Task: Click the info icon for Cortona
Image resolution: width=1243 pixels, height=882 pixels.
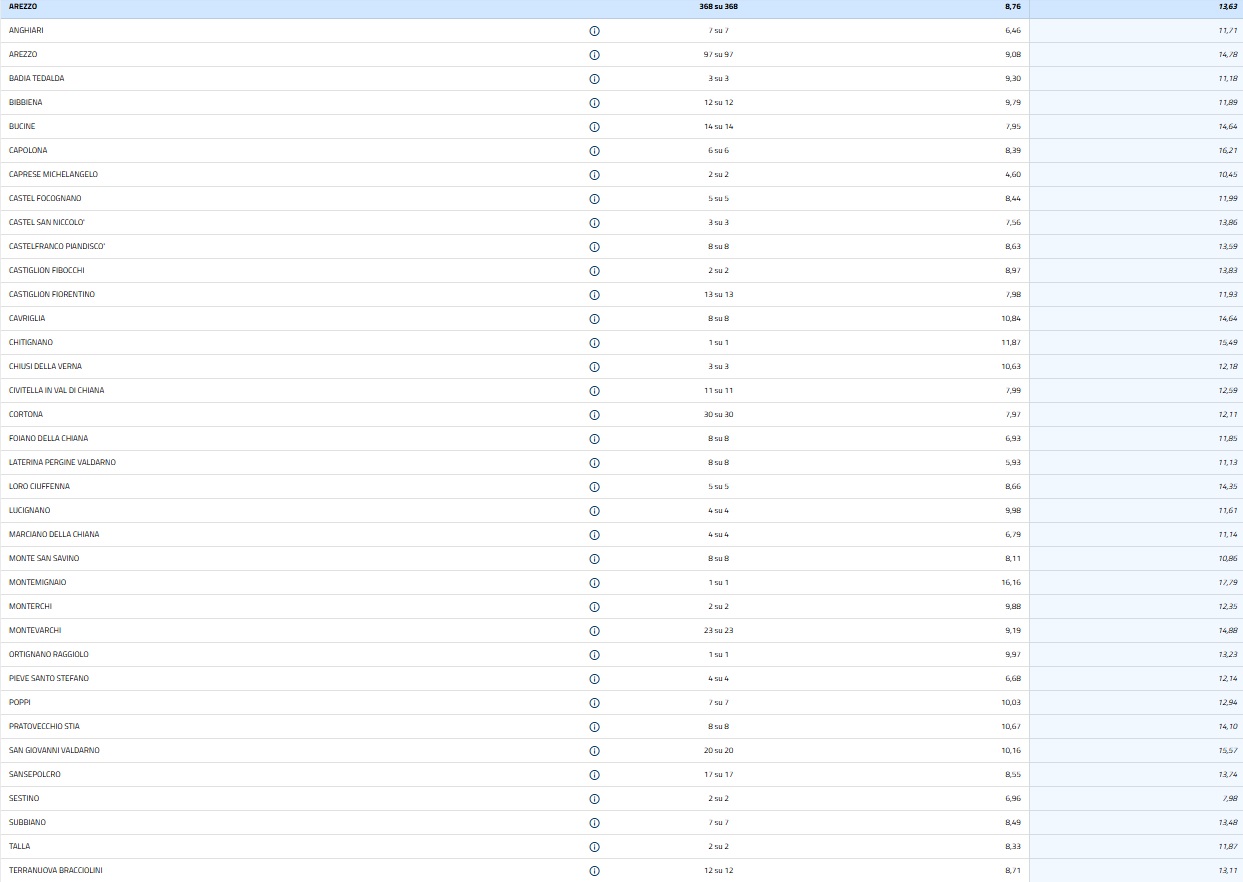Action: point(594,415)
